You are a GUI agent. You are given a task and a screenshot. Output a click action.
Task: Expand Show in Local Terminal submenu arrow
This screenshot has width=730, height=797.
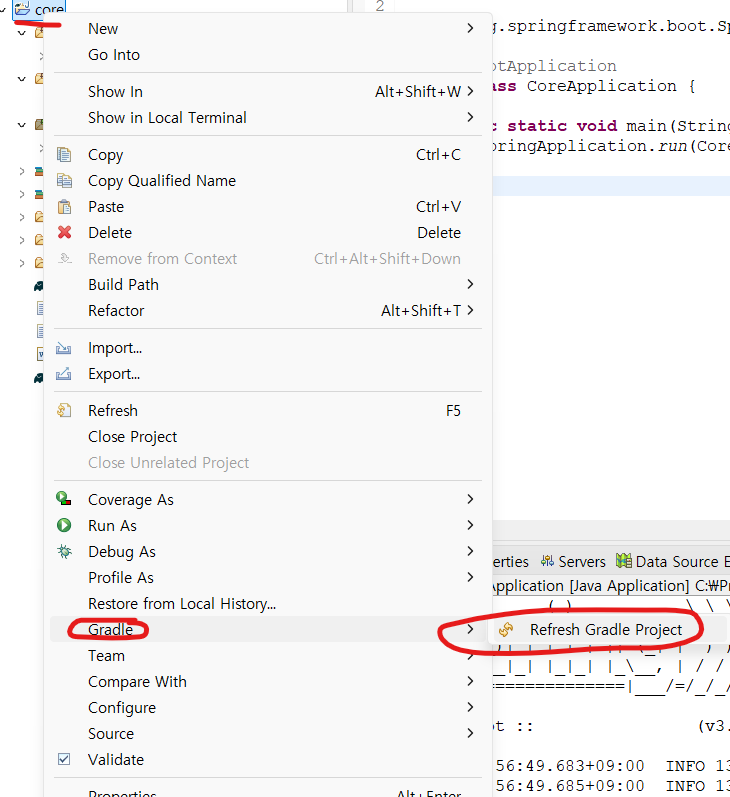470,117
